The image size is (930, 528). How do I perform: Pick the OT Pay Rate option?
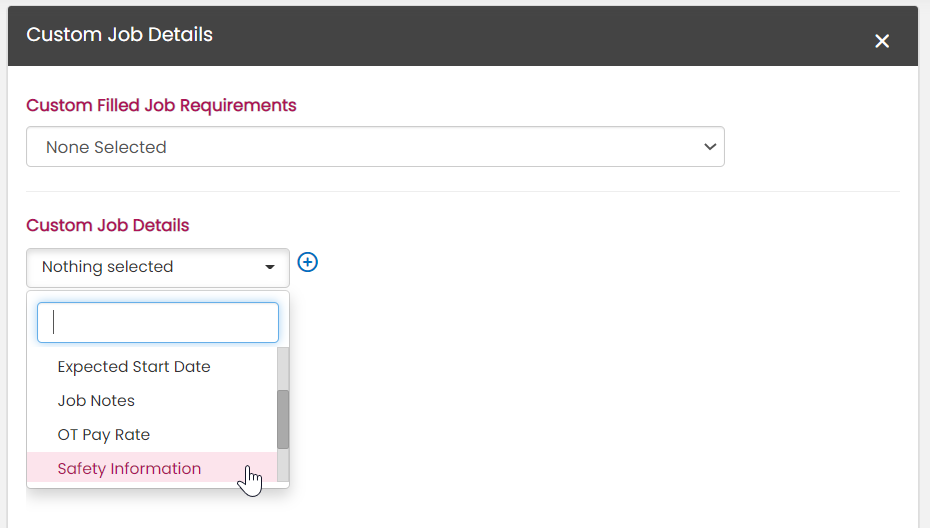pos(104,435)
